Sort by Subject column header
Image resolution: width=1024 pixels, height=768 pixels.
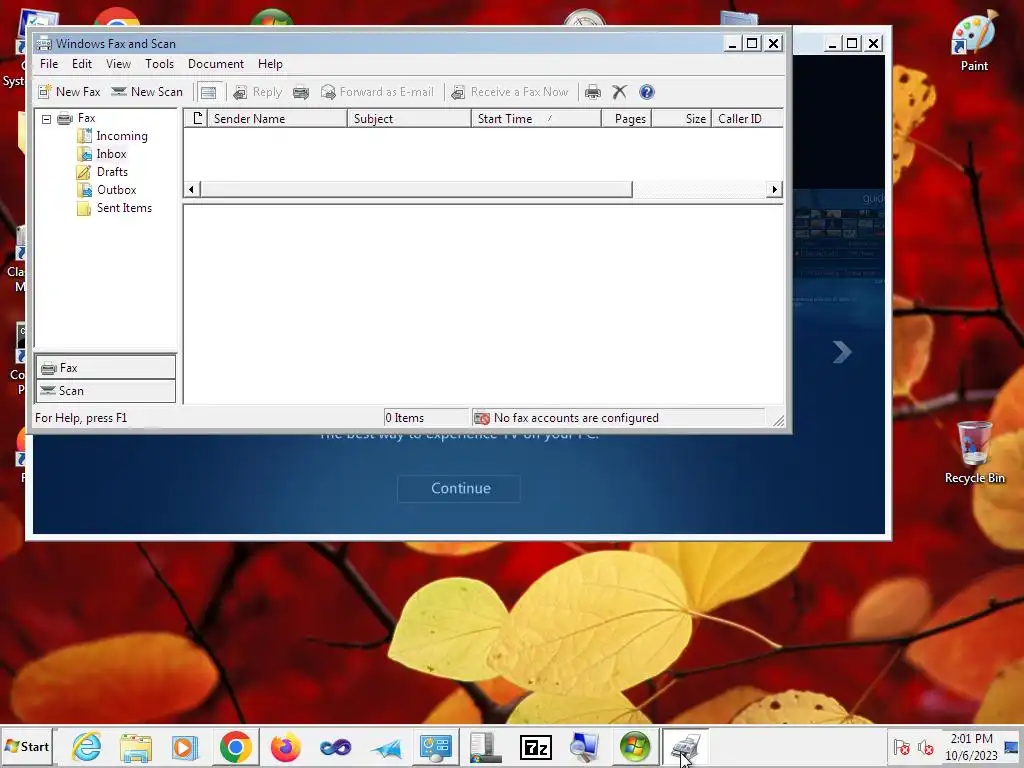[409, 118]
